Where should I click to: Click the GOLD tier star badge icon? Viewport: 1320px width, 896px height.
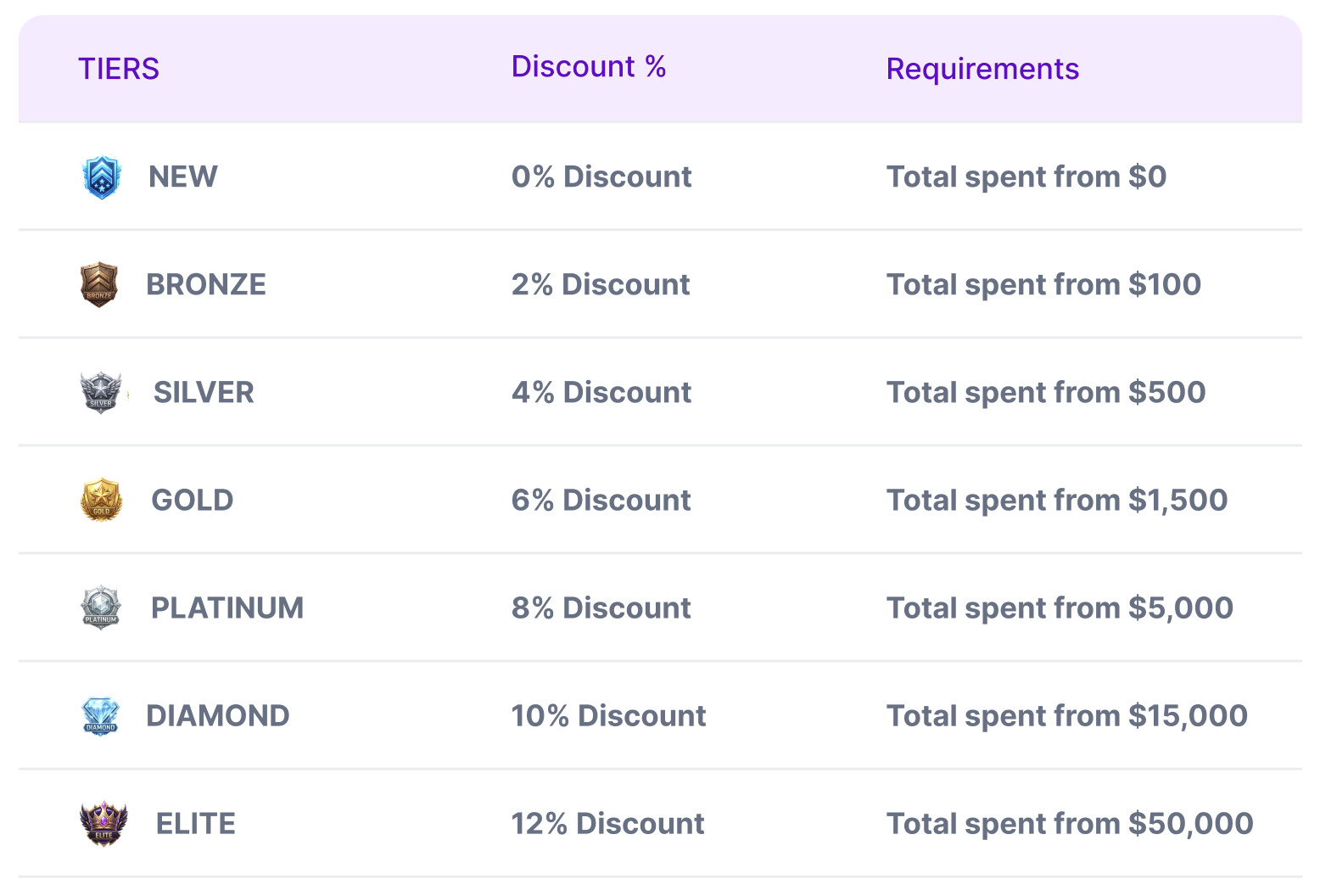[102, 500]
